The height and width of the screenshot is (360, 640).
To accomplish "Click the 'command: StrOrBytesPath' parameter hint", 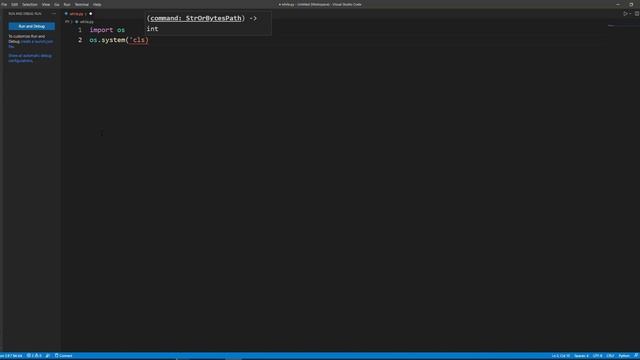I will [x=196, y=18].
